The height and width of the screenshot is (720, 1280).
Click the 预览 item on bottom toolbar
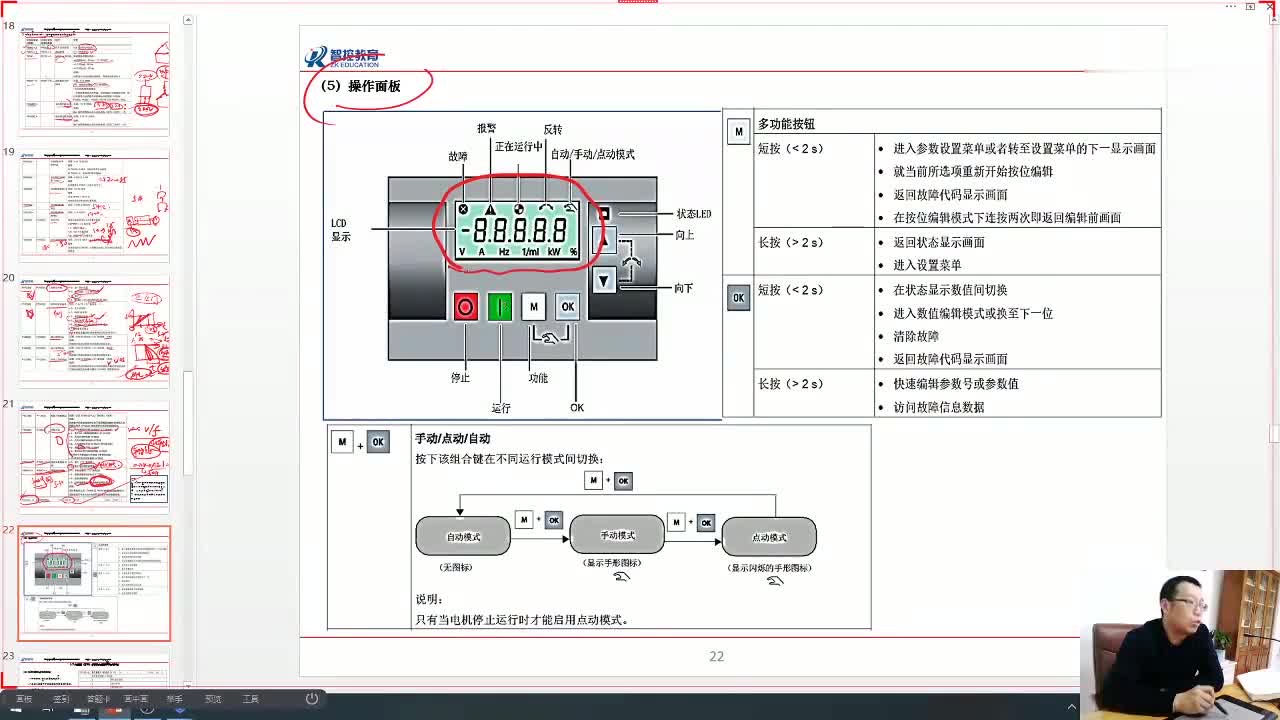[x=213, y=699]
